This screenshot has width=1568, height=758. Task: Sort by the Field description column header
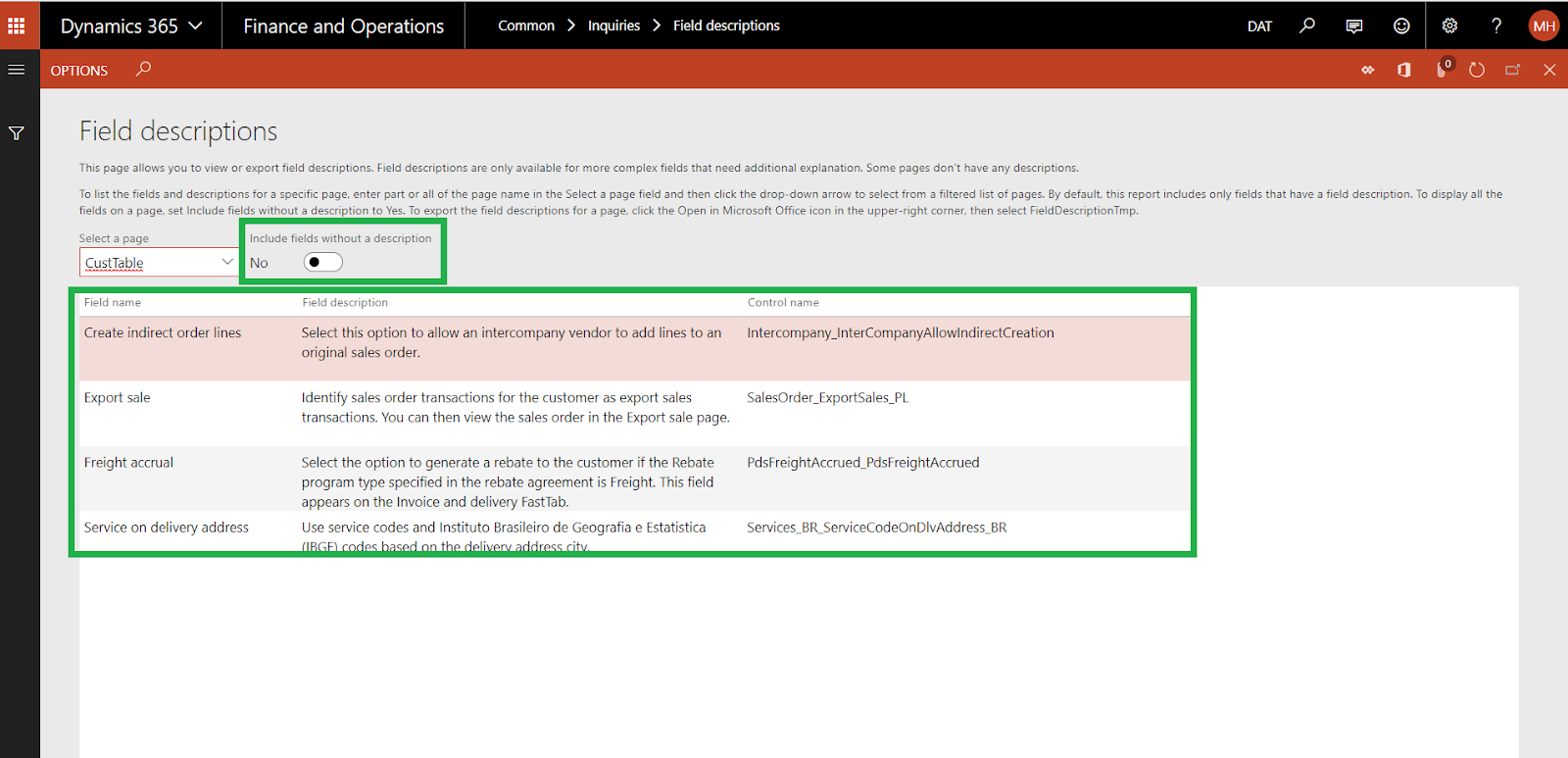pyautogui.click(x=345, y=302)
